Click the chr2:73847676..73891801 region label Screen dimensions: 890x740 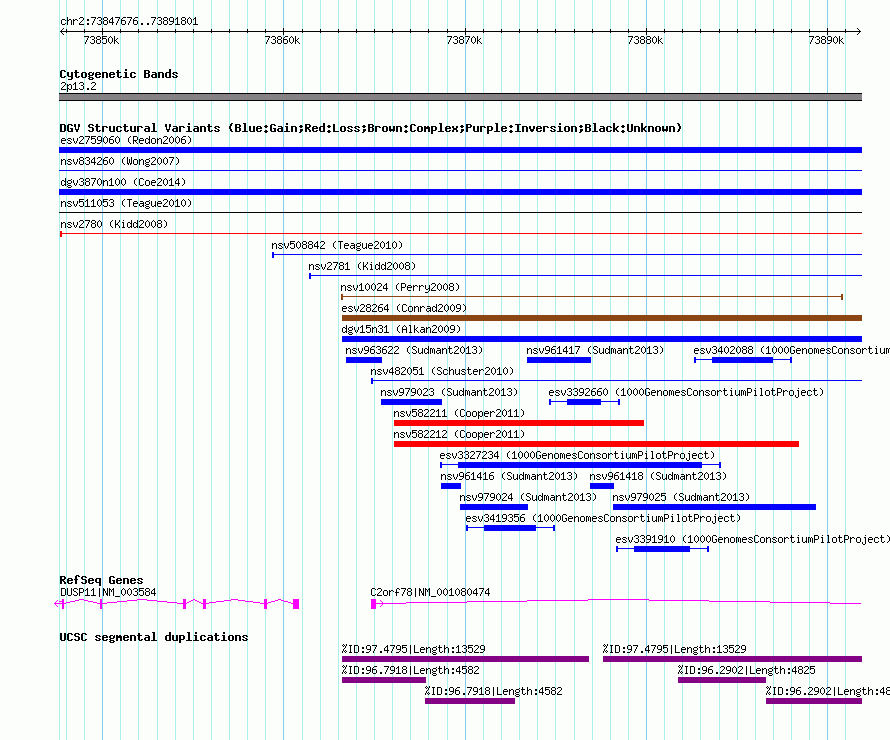click(x=129, y=21)
